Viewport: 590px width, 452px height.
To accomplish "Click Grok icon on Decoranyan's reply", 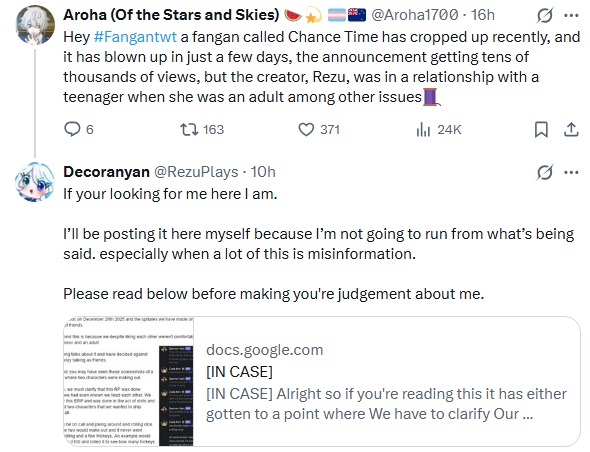I will tap(544, 172).
